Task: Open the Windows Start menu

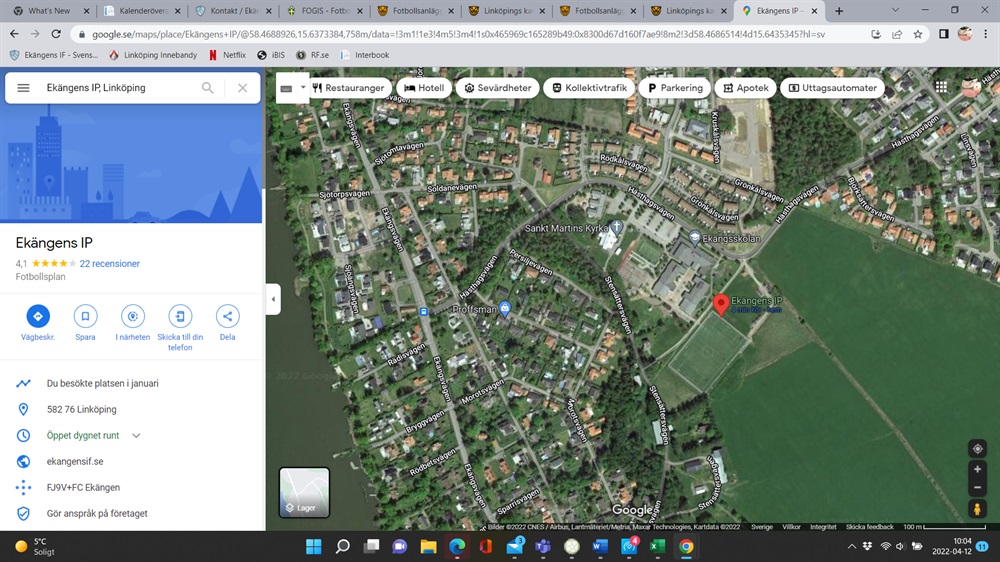Action: [314, 547]
